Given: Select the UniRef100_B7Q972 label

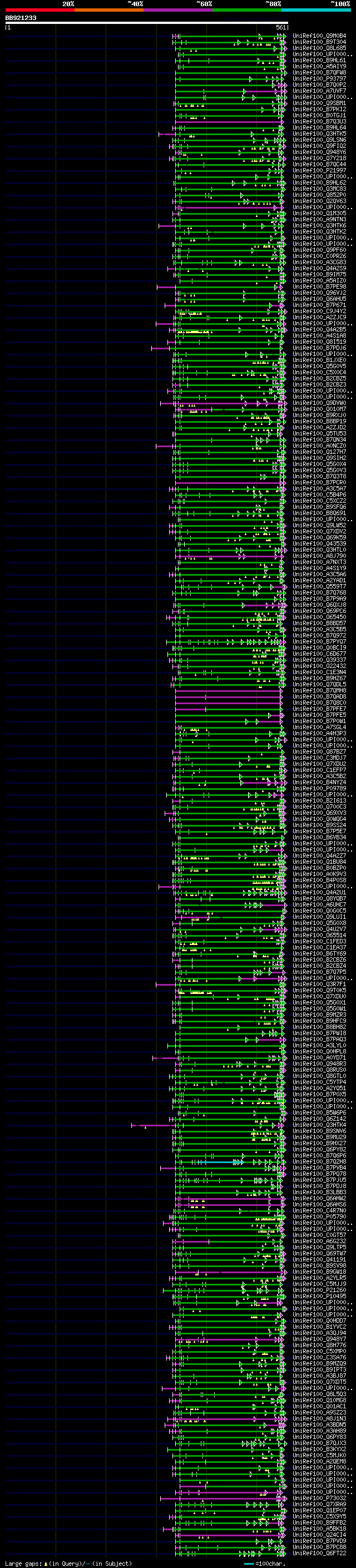Looking at the screenshot, I should coord(319,635).
